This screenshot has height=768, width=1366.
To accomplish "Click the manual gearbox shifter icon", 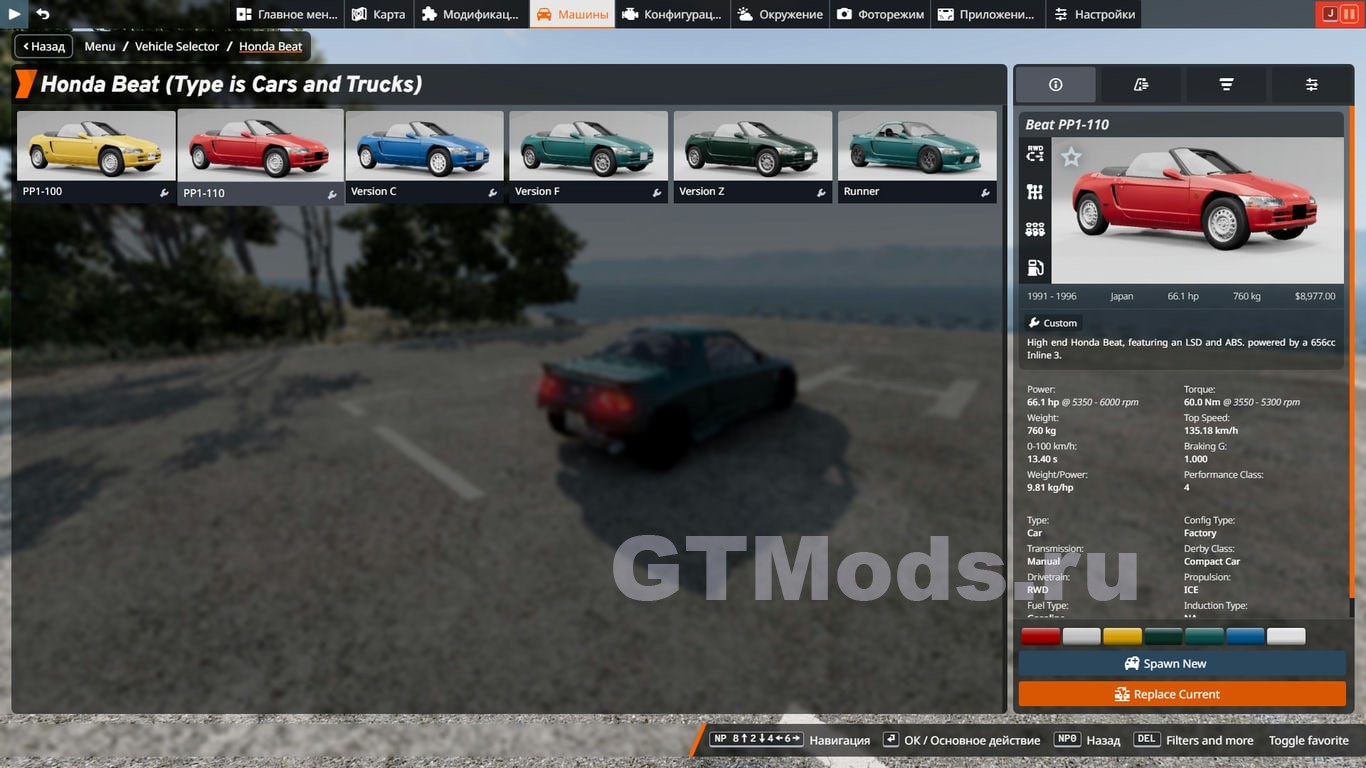I will [x=1035, y=192].
